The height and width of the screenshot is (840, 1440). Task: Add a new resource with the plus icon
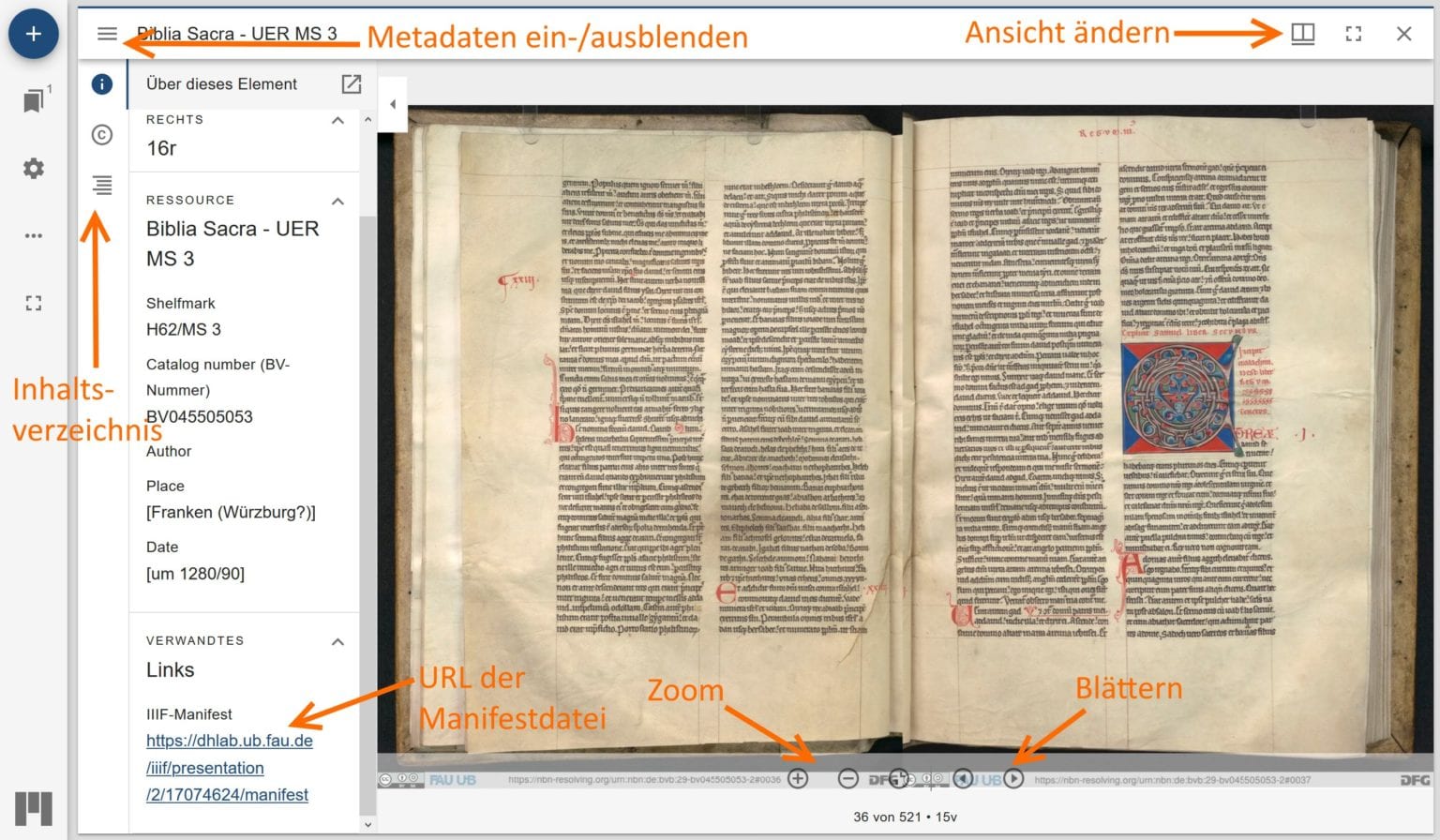(34, 34)
